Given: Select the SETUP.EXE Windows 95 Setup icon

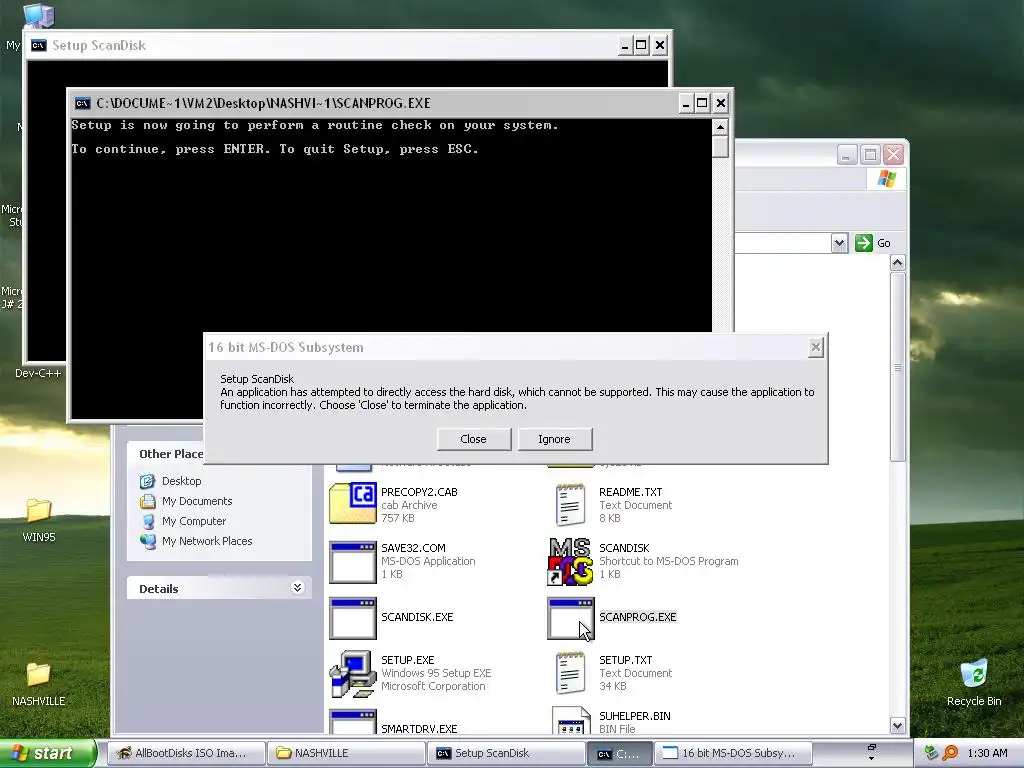Looking at the screenshot, I should click(x=353, y=674).
